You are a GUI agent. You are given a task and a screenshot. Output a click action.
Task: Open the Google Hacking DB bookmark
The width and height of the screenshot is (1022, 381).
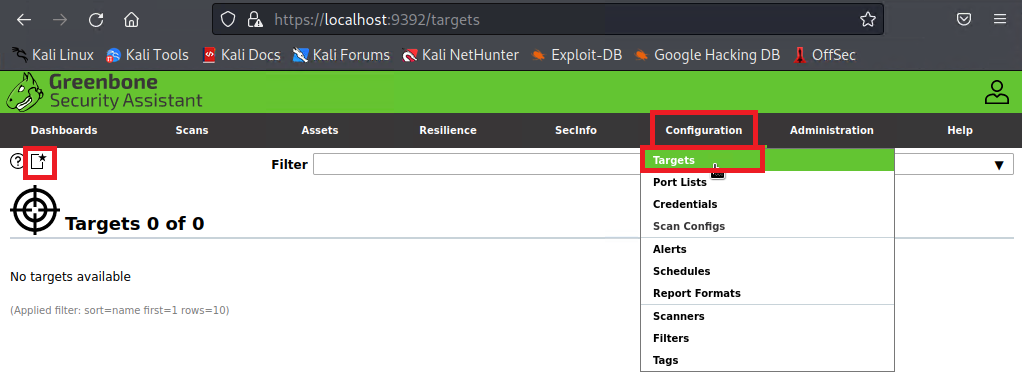pos(707,55)
